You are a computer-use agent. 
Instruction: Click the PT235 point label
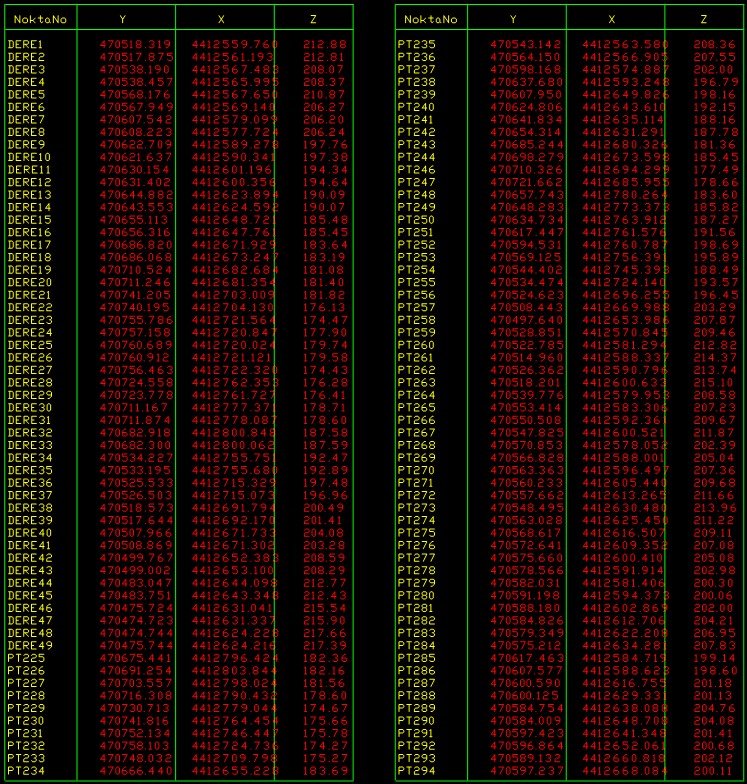(x=416, y=45)
